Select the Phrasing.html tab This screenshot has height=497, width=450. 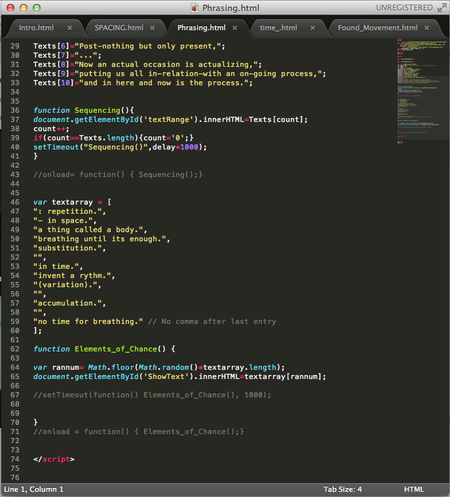(201, 28)
